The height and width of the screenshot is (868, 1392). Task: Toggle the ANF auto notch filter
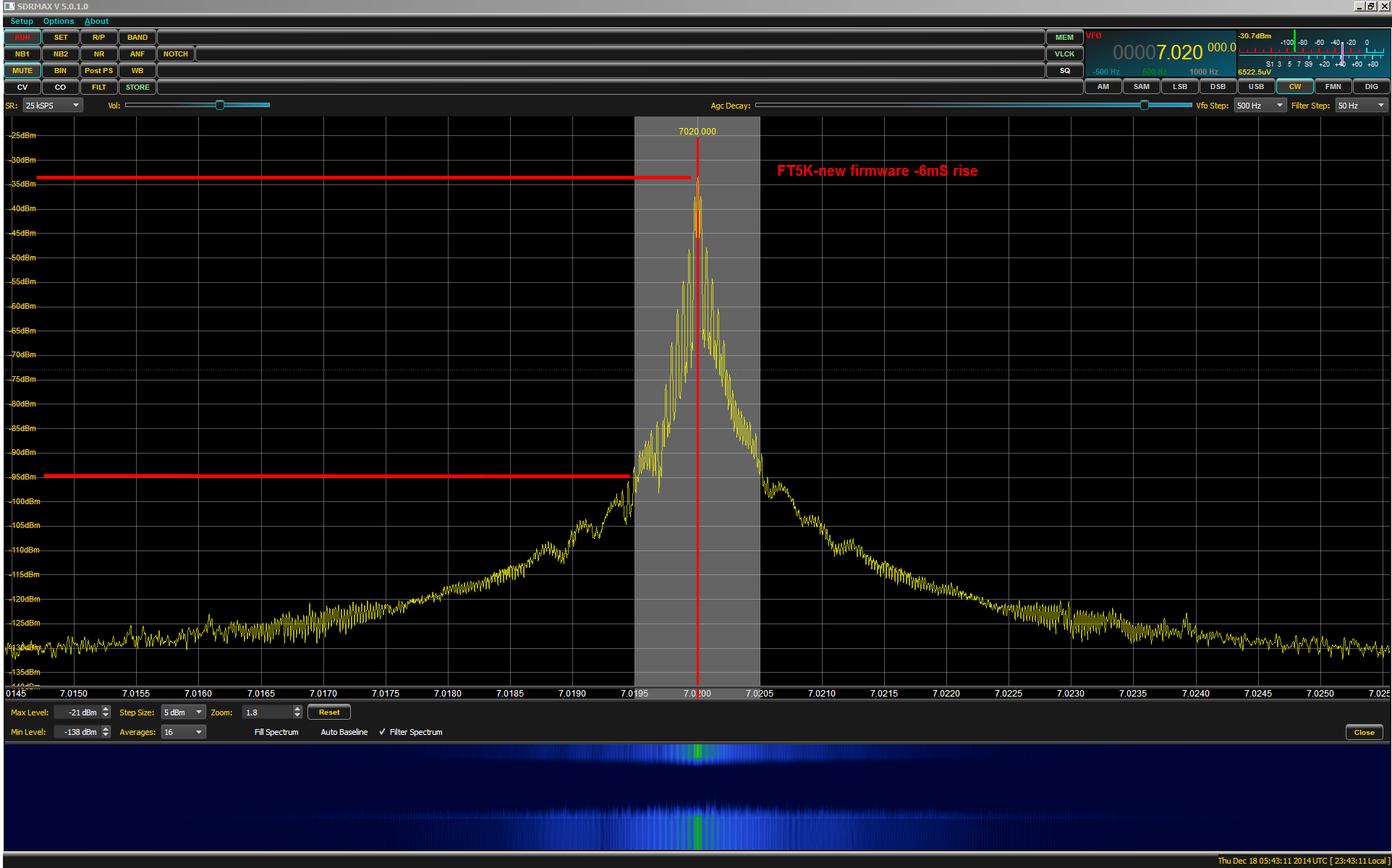[137, 54]
